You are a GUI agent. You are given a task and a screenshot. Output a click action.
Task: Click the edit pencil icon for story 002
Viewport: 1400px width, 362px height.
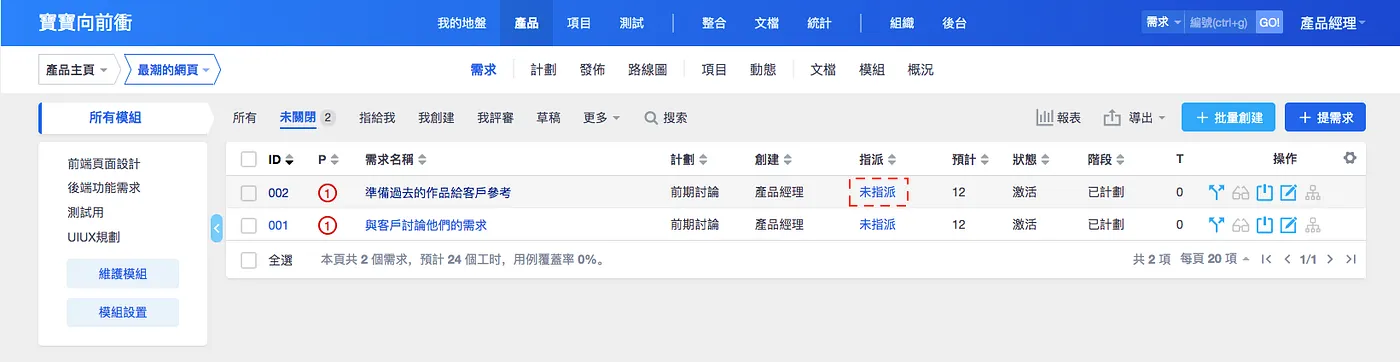[1289, 193]
